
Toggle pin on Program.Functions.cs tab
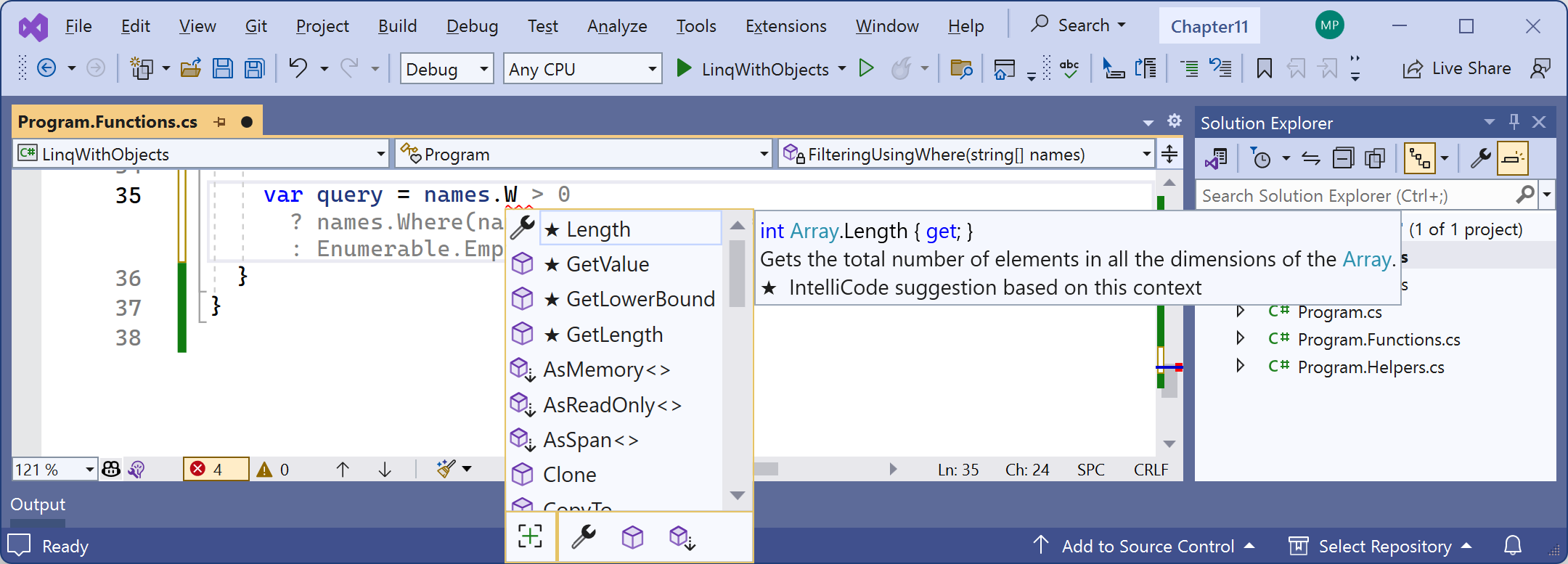220,122
